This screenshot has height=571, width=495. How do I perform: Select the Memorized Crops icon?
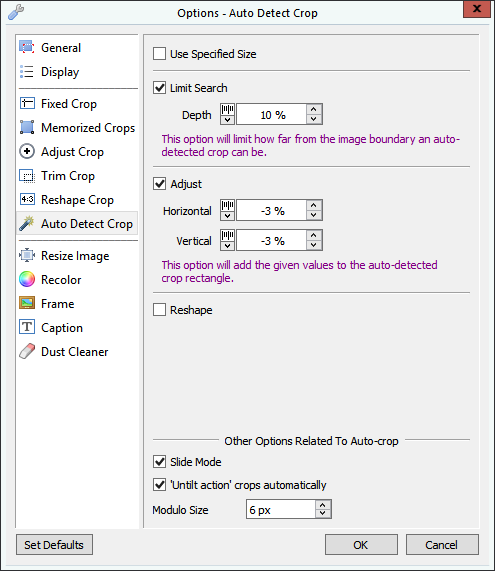pyautogui.click(x=27, y=127)
